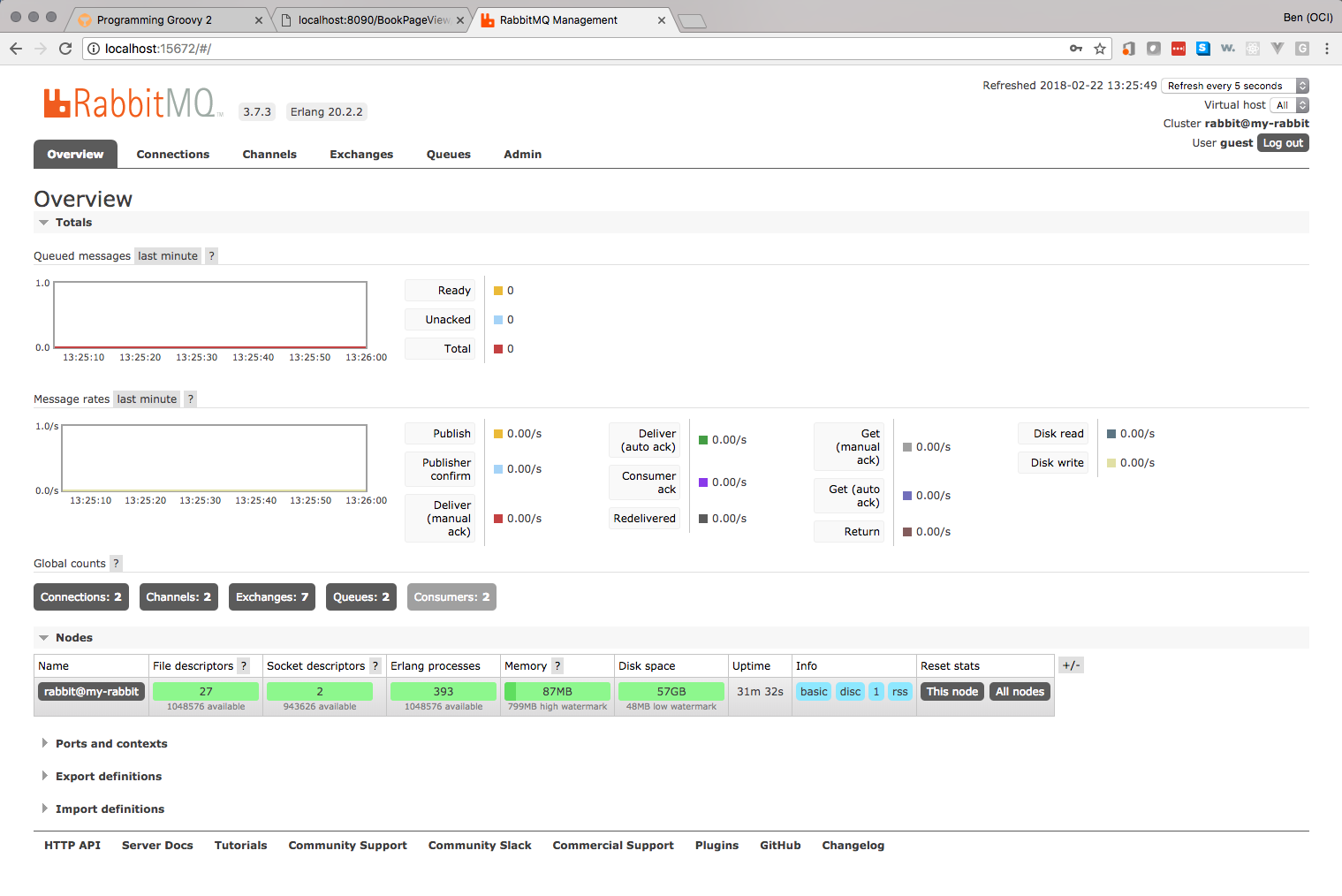Reload the page with refresh icon
Viewport: 1342px width, 896px height.
click(x=65, y=49)
